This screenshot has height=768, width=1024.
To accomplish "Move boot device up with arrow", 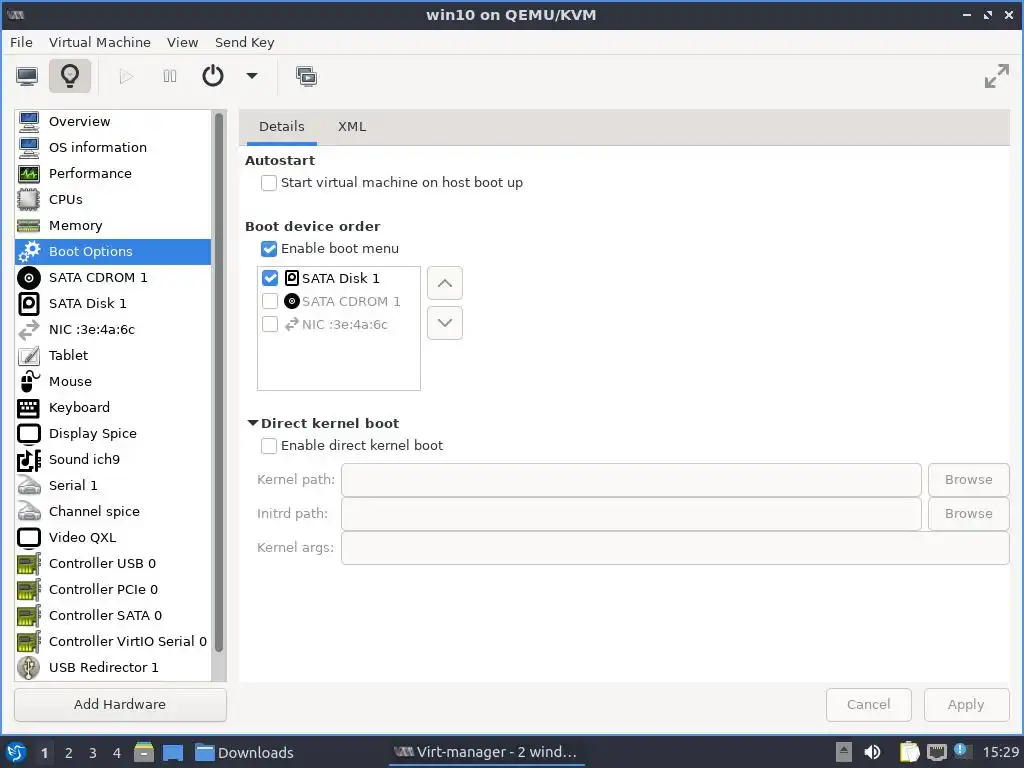I will coord(445,283).
